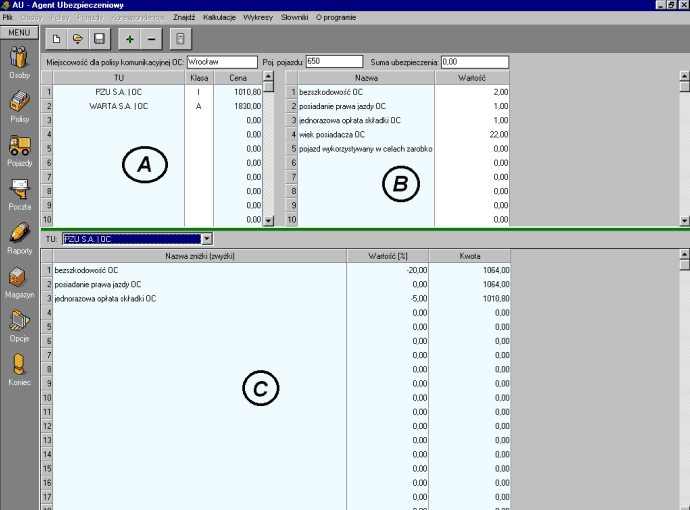Create a new calculation document
Viewport: 690px width, 510px height.
[x=56, y=39]
